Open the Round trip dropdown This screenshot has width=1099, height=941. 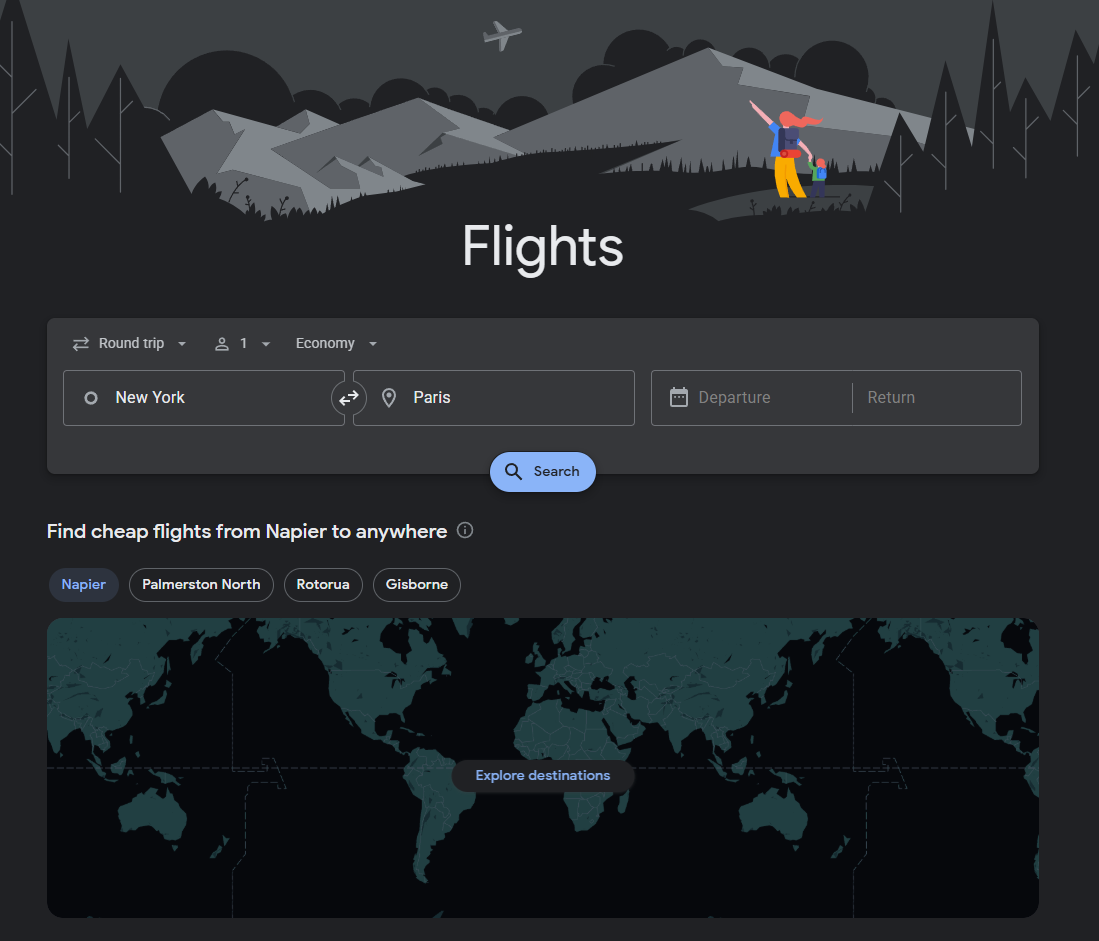(130, 343)
